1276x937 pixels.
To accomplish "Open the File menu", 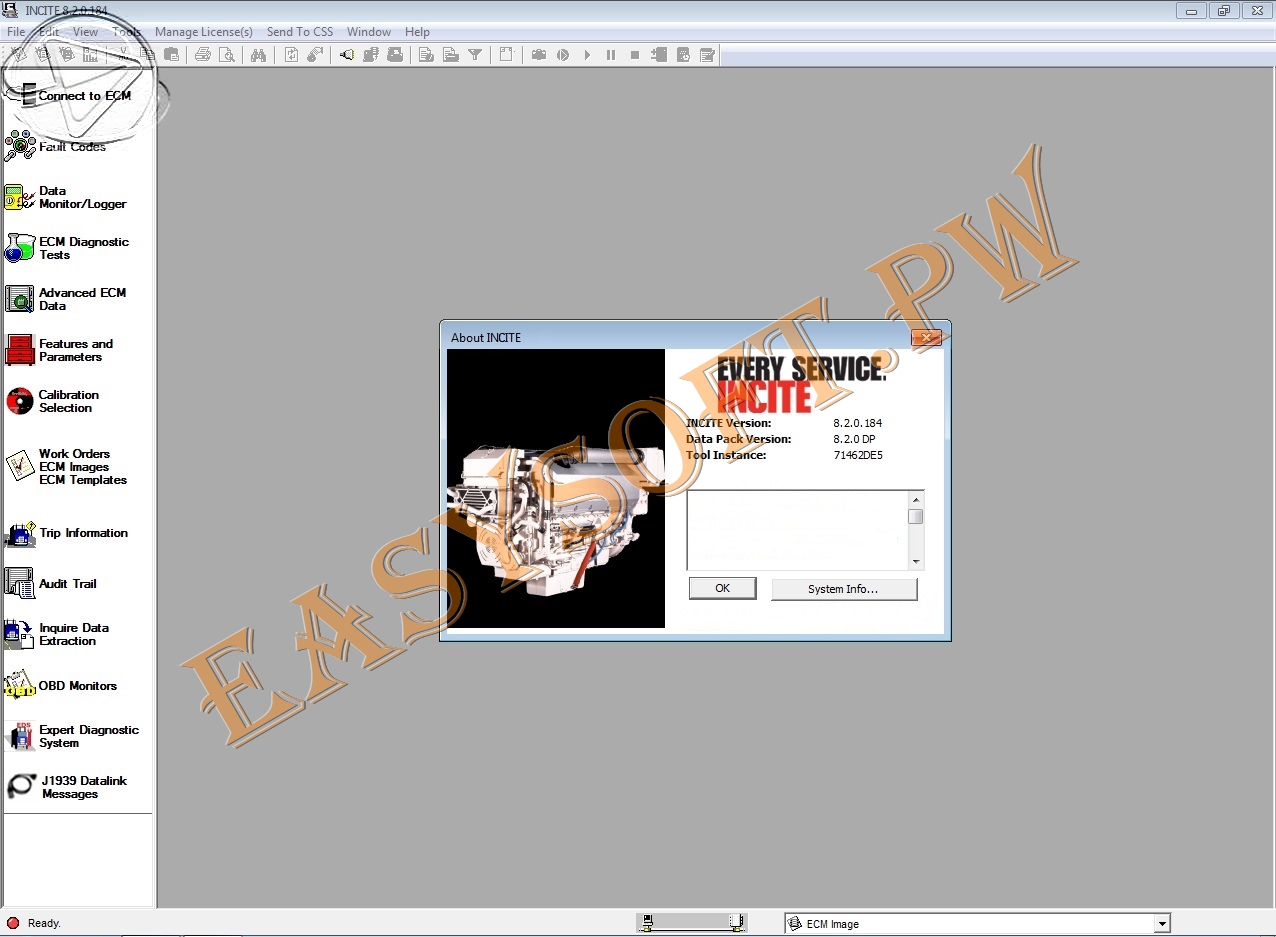I will (x=16, y=32).
